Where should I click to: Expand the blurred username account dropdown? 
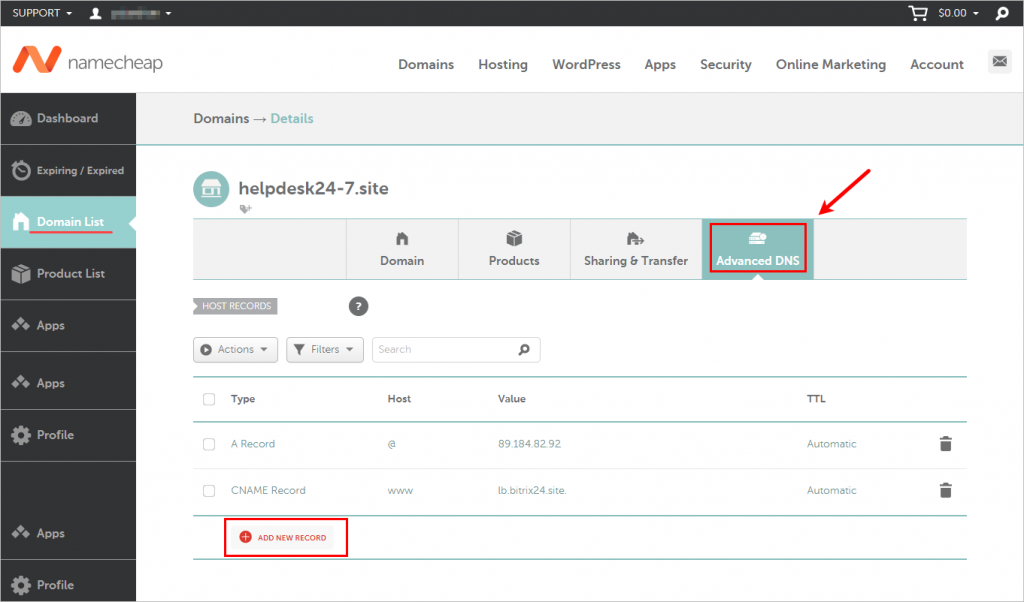pyautogui.click(x=140, y=13)
